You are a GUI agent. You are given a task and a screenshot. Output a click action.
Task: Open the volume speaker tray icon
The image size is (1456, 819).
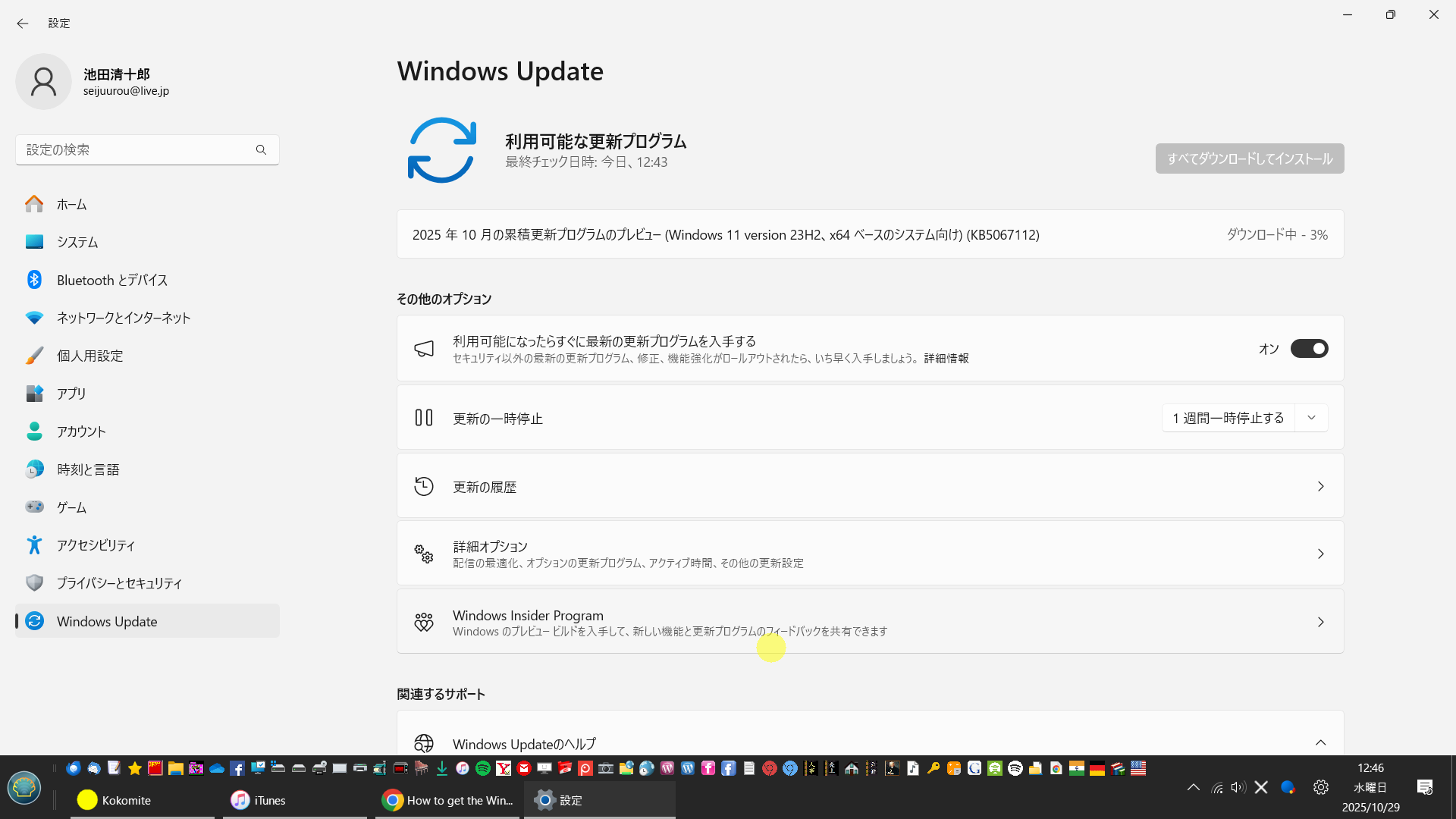[1238, 788]
